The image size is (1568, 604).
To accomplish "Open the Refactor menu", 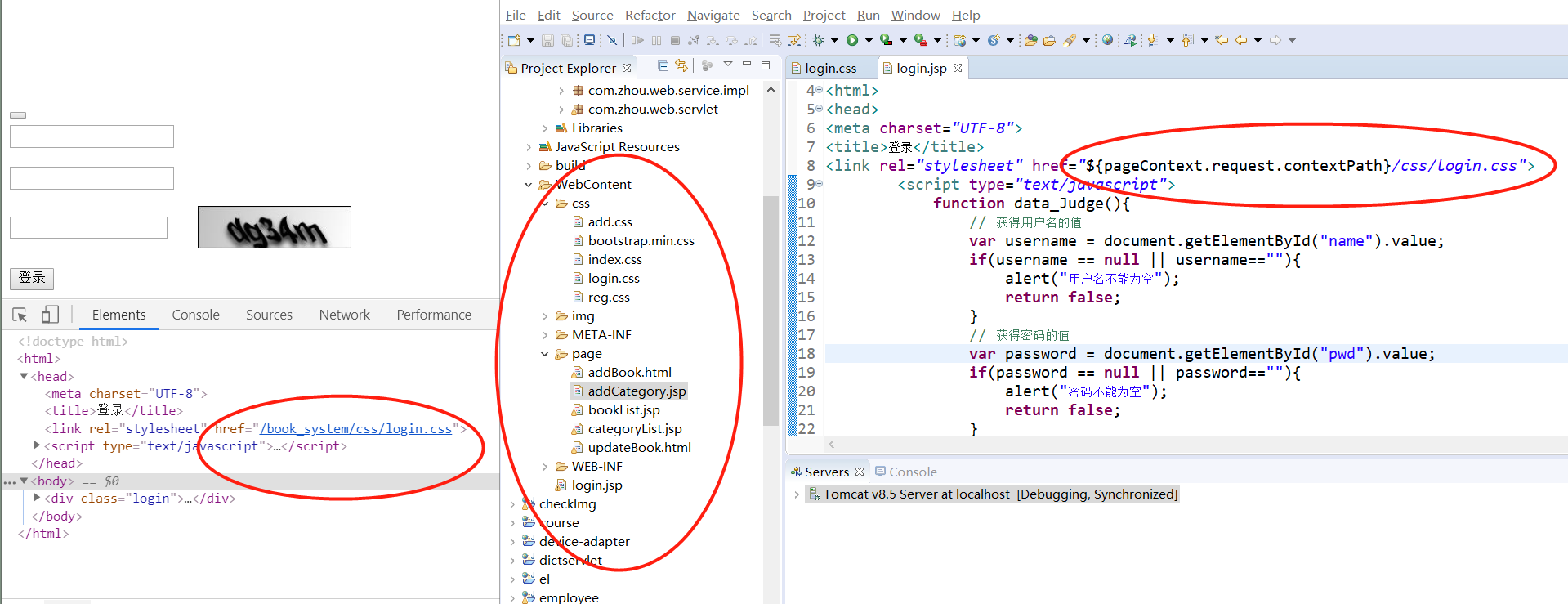I will [650, 15].
